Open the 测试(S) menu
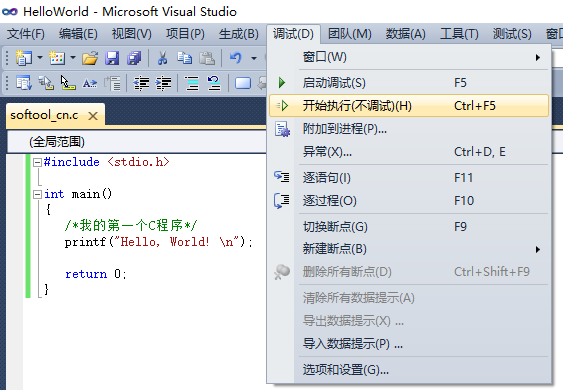The height and width of the screenshot is (390, 563). click(512, 34)
